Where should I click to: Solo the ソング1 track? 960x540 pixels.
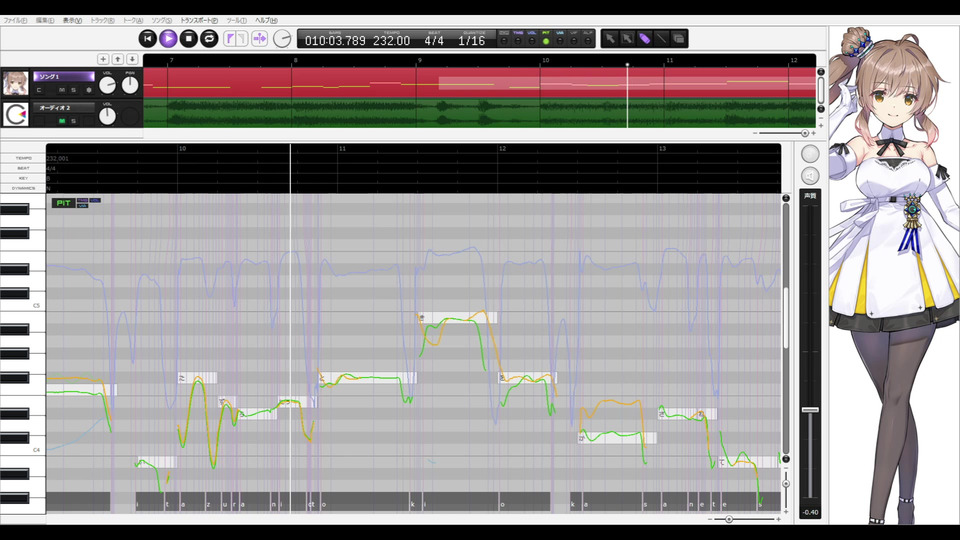pos(73,90)
